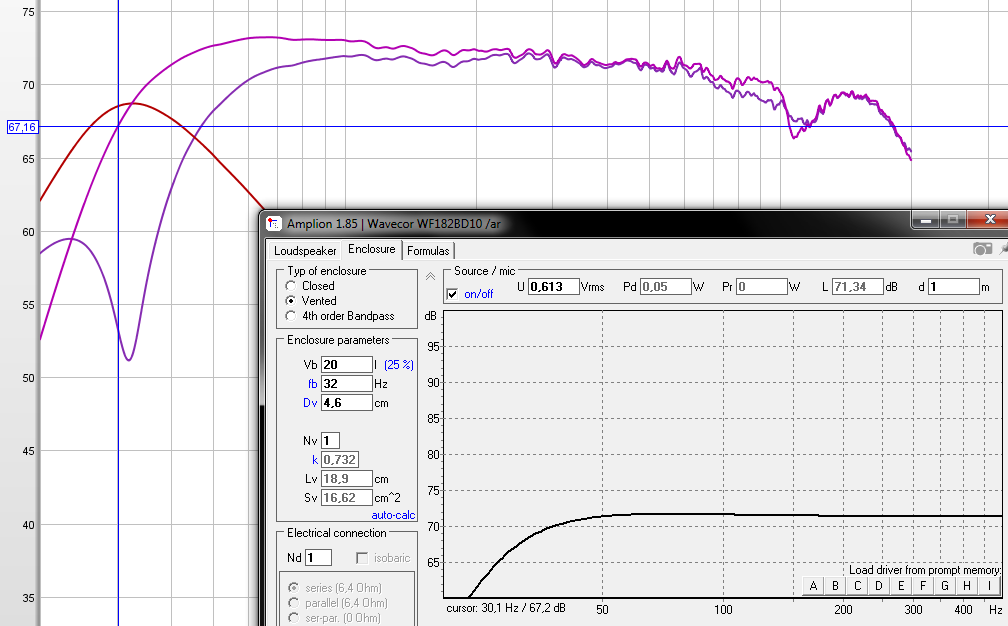Open the Formulas tab

(428, 251)
